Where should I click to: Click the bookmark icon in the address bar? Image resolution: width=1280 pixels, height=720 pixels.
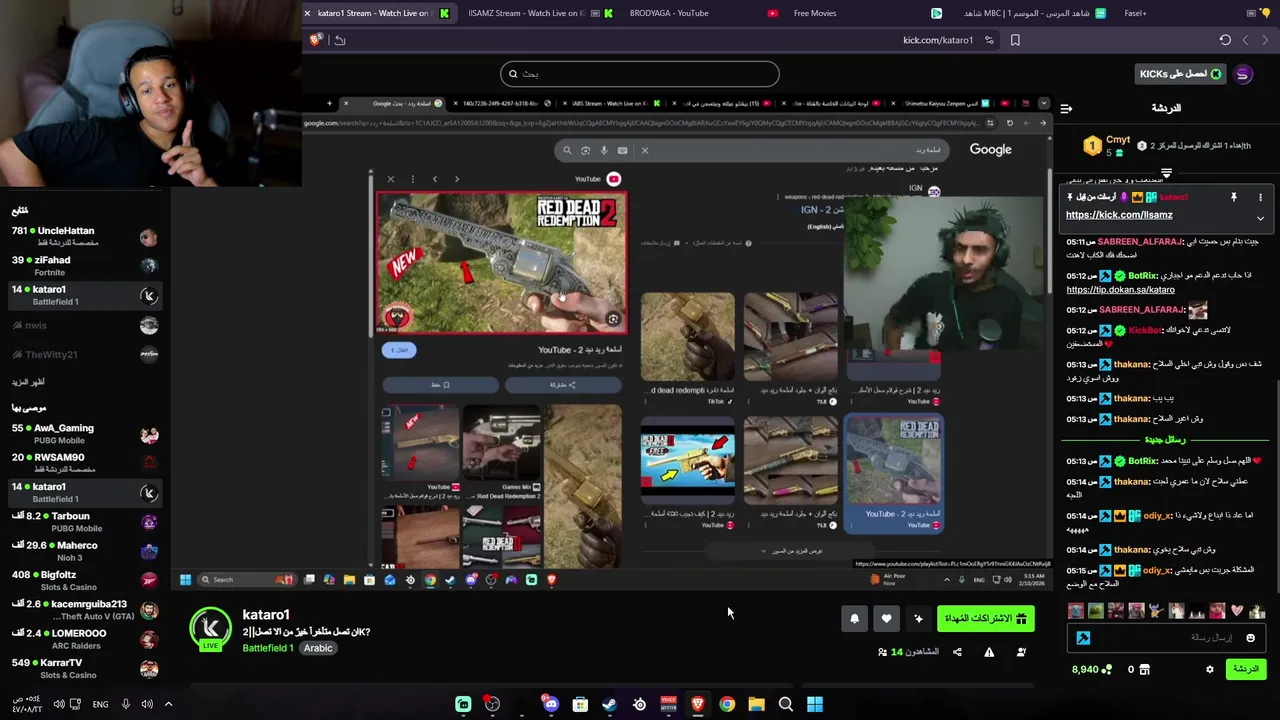[1015, 40]
